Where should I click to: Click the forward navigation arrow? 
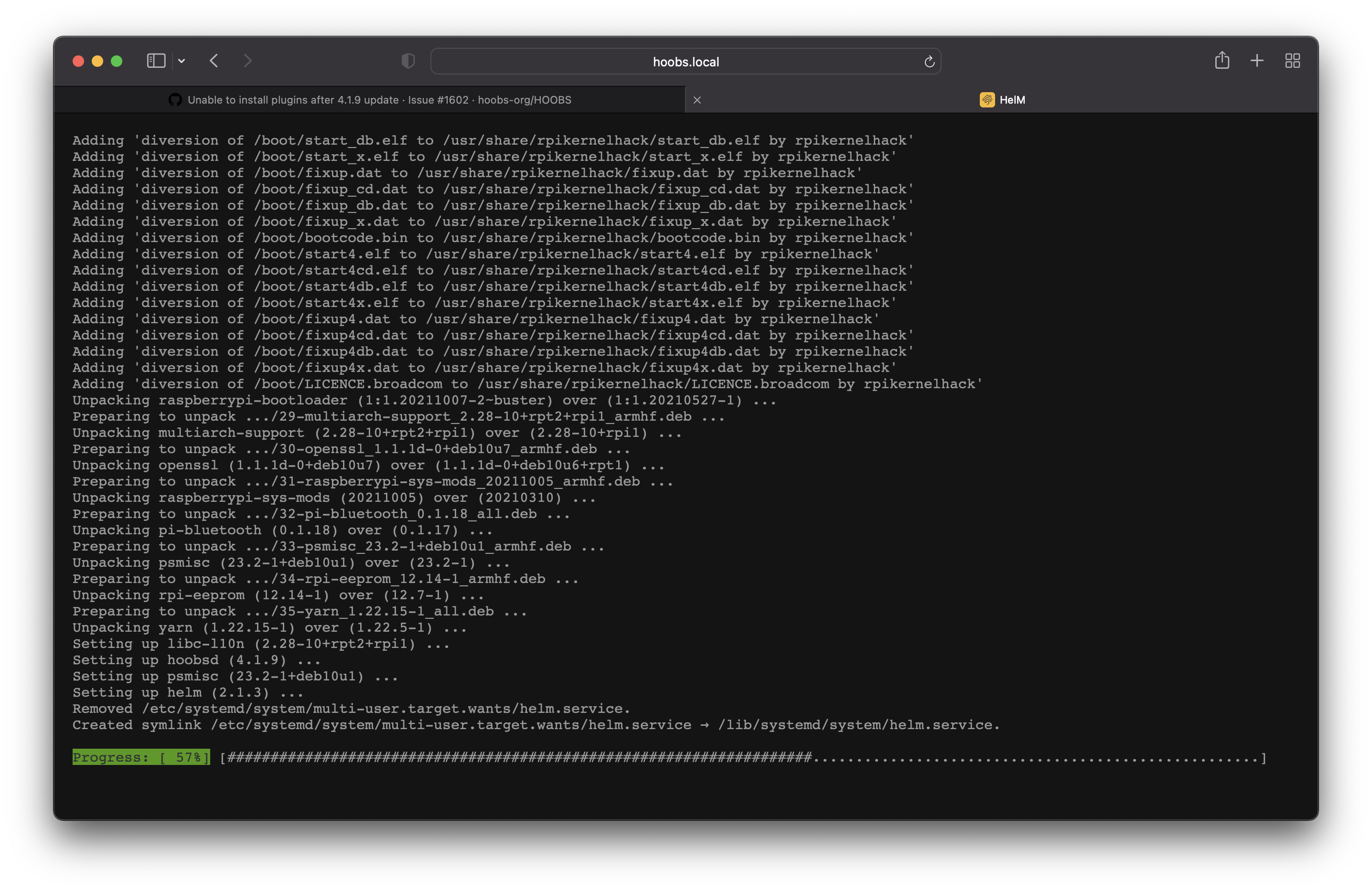[x=247, y=61]
